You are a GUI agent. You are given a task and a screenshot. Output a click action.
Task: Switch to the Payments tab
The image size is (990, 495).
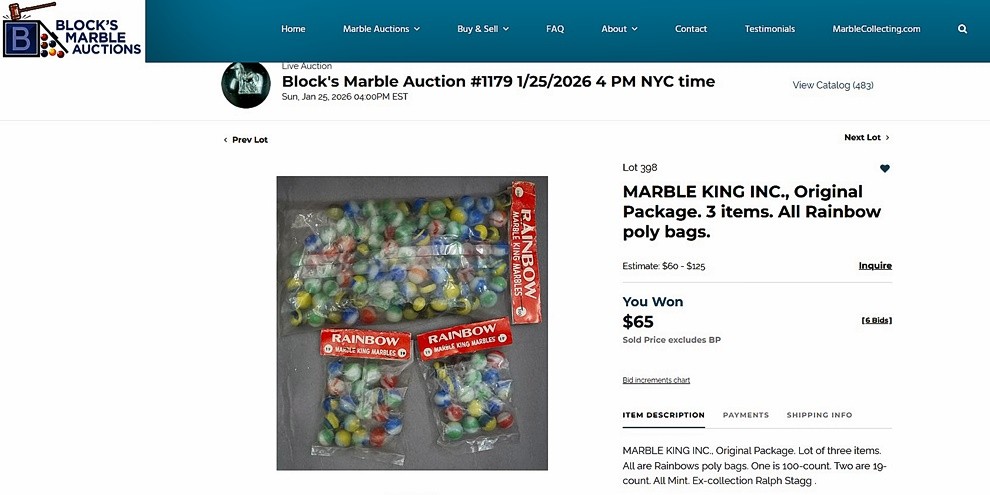pos(746,415)
